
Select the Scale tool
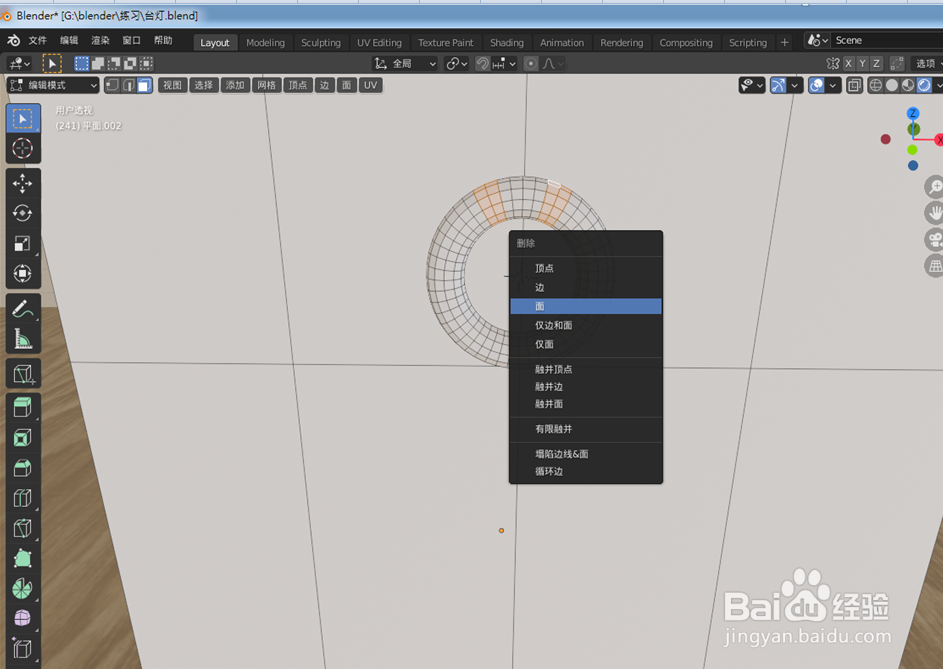23,243
